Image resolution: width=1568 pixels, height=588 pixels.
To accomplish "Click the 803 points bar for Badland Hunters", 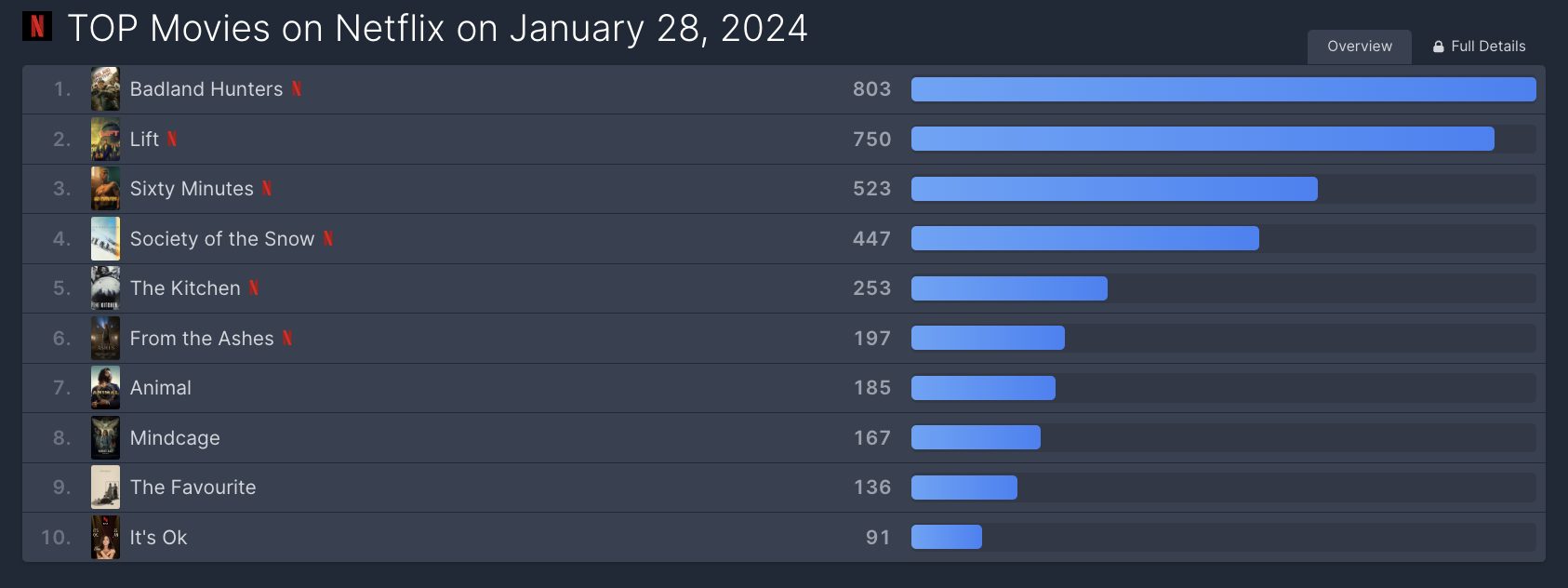I will click(1224, 89).
